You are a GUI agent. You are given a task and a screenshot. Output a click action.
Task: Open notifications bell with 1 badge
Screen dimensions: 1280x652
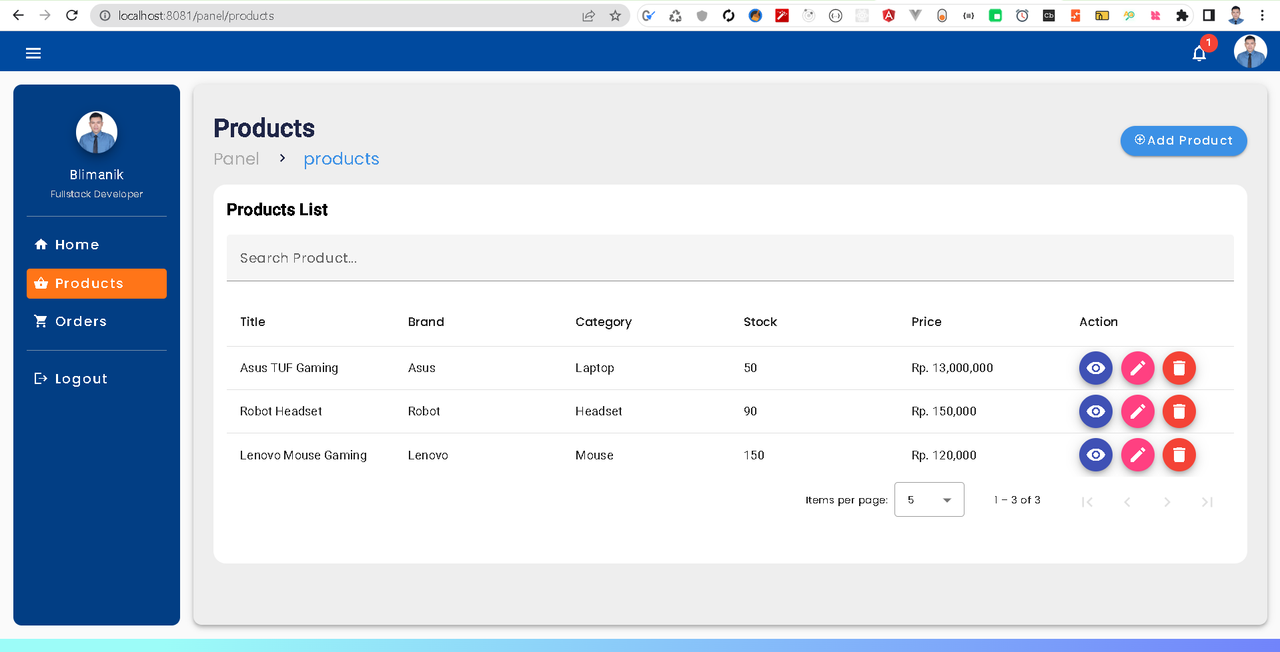point(1200,53)
